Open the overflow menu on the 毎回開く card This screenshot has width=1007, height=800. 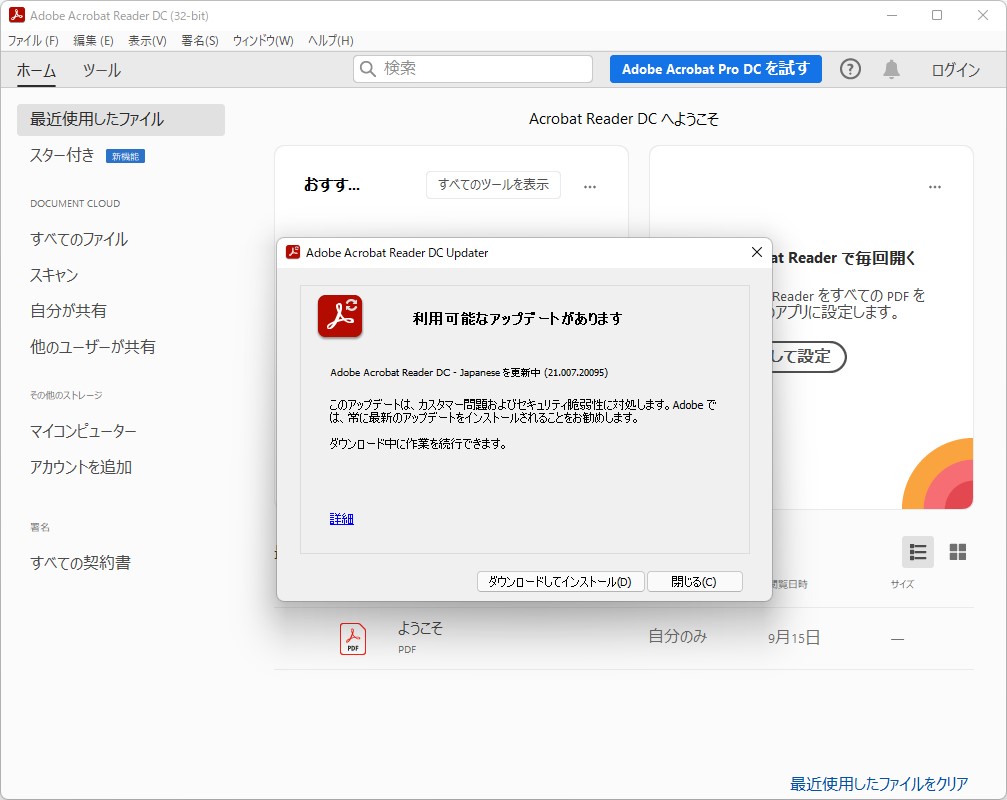point(935,186)
